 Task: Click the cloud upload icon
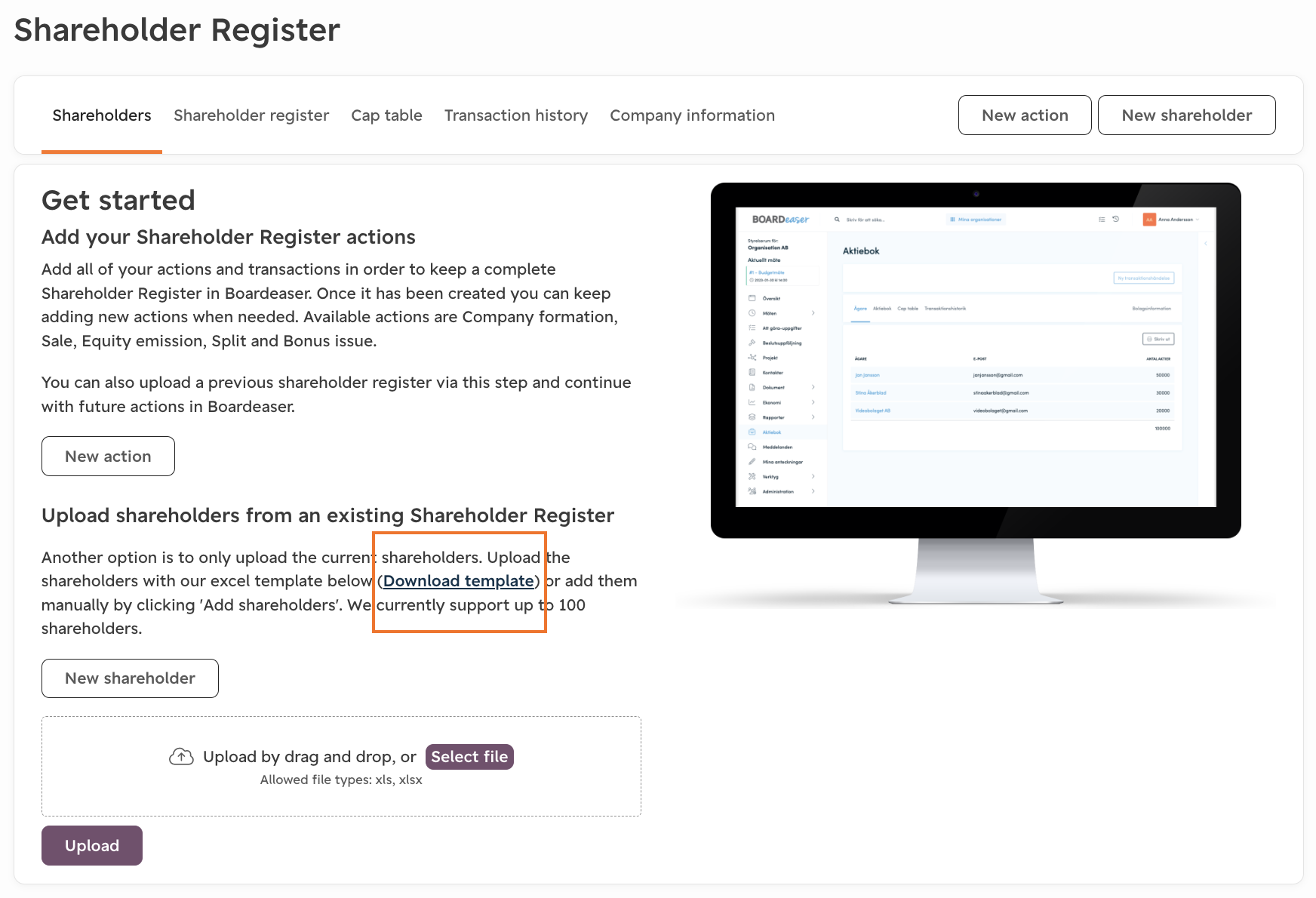(181, 756)
